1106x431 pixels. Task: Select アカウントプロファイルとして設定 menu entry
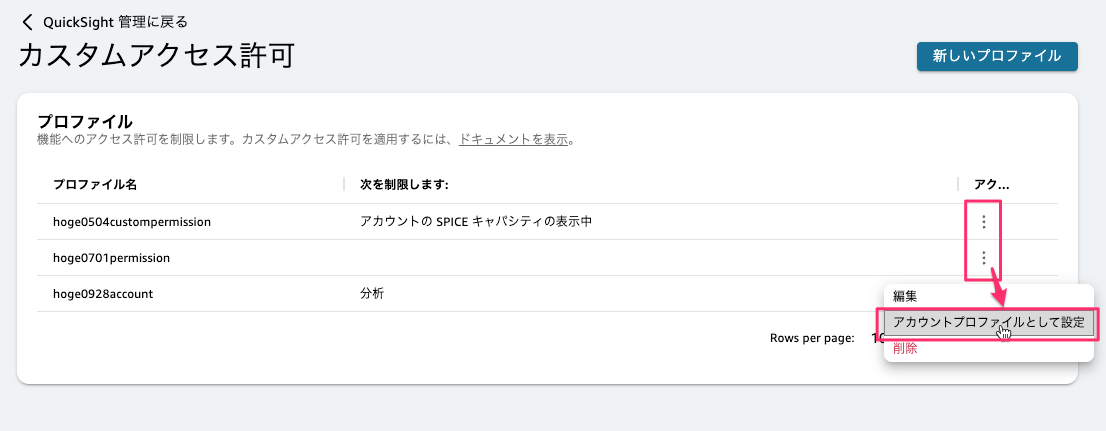click(x=988, y=322)
